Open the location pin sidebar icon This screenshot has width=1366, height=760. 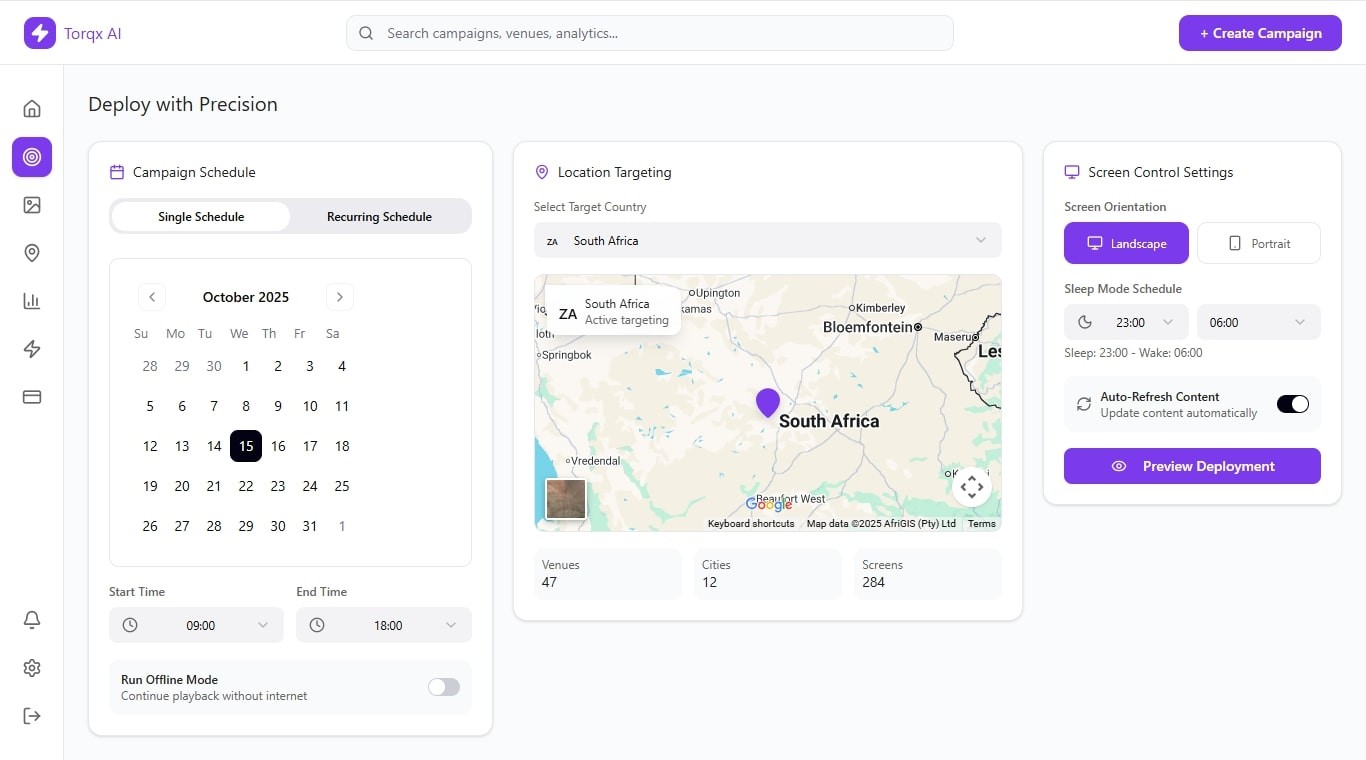point(32,253)
